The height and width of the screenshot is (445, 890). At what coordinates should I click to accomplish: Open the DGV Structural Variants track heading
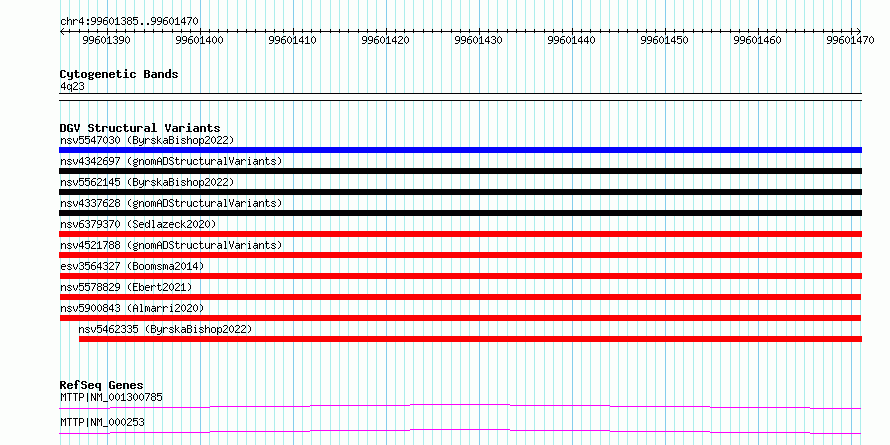[x=140, y=128]
